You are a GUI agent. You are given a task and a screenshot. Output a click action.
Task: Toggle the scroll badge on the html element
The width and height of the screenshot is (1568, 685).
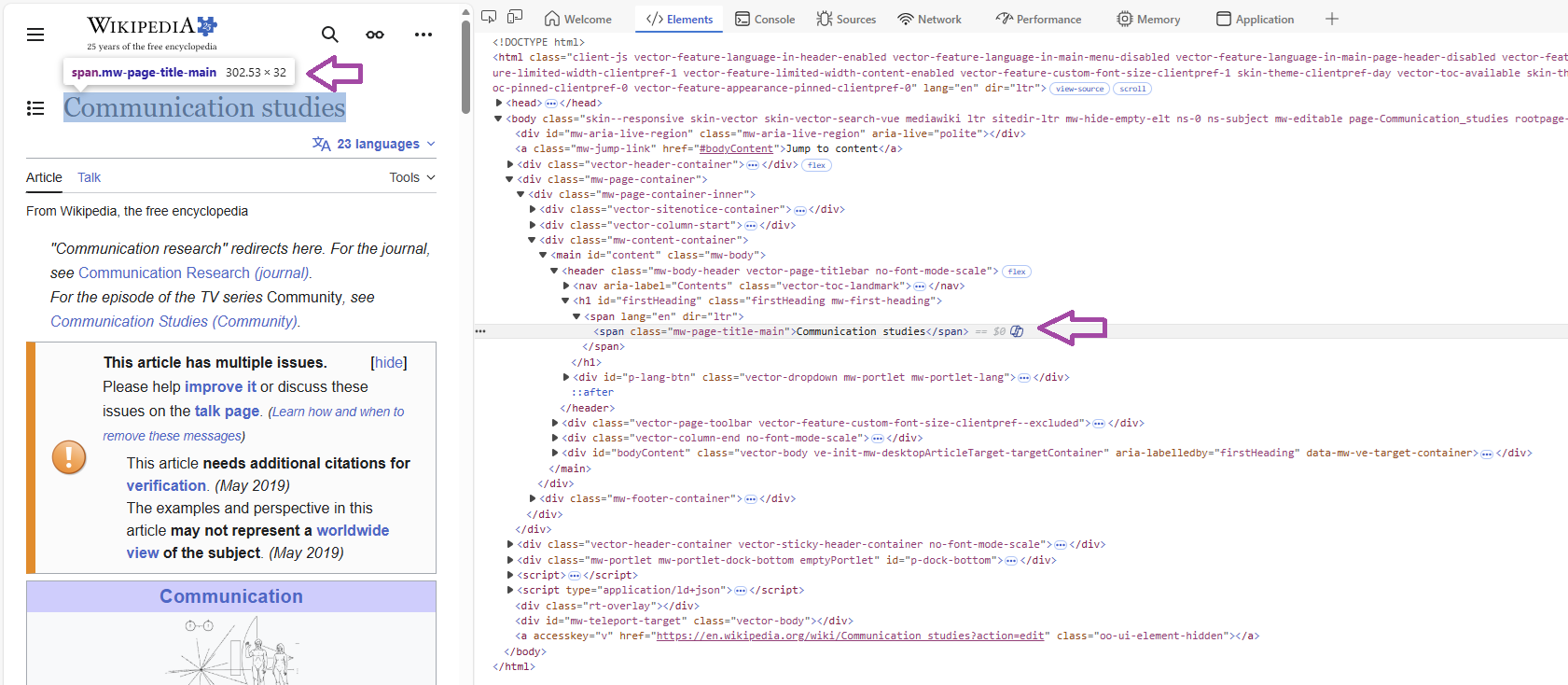[x=1132, y=89]
